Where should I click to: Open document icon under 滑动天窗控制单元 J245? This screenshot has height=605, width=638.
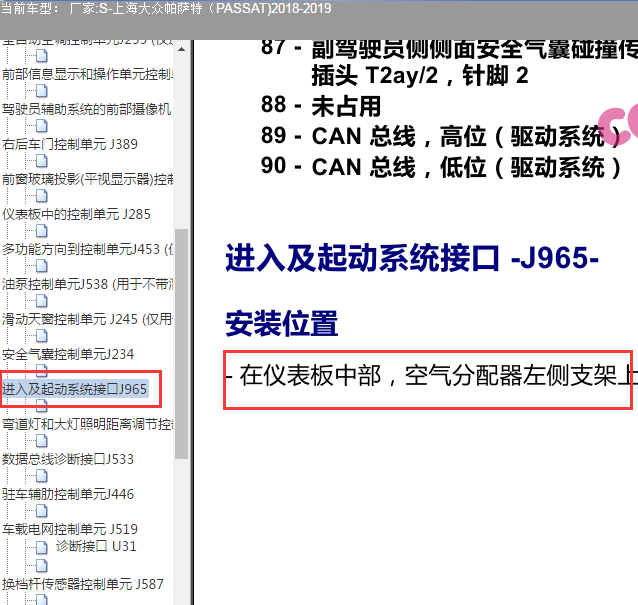(42, 336)
